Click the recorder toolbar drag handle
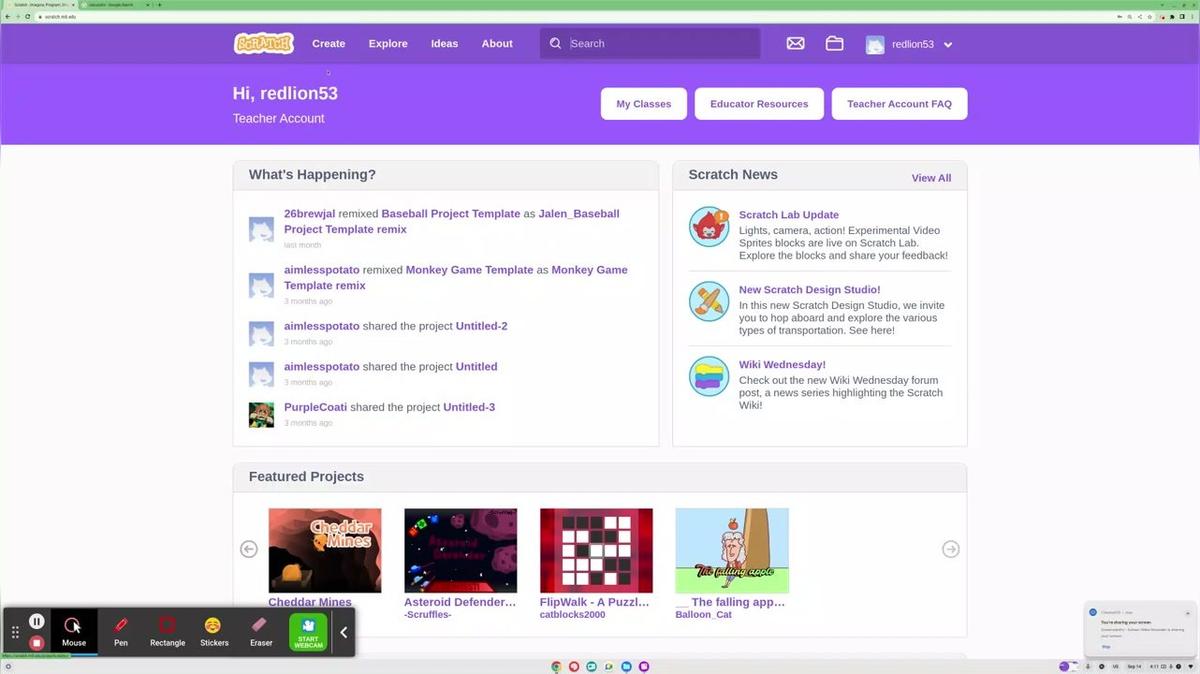The width and height of the screenshot is (1200, 674). (x=15, y=632)
